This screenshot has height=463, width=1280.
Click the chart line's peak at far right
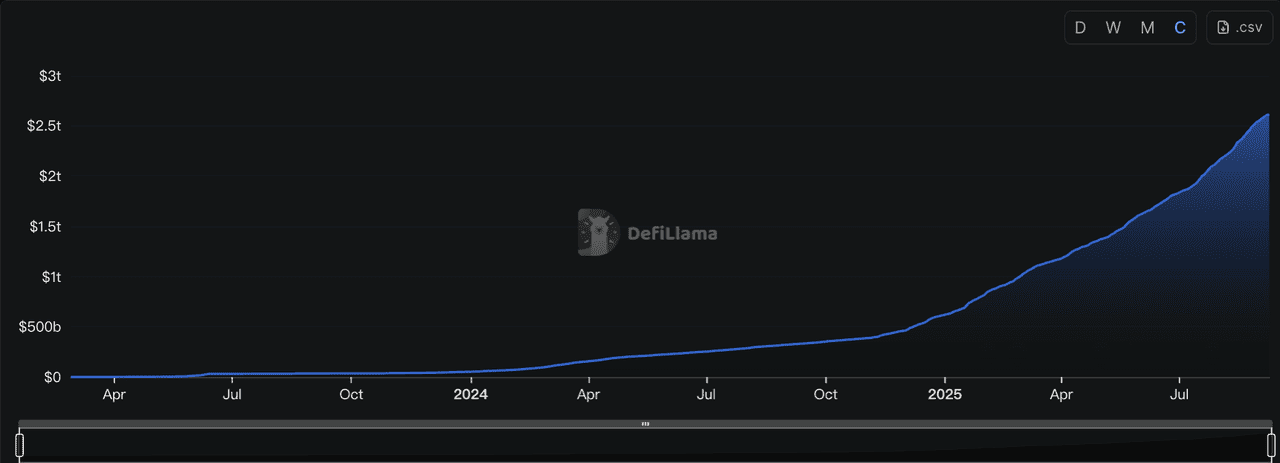(x=1268, y=115)
